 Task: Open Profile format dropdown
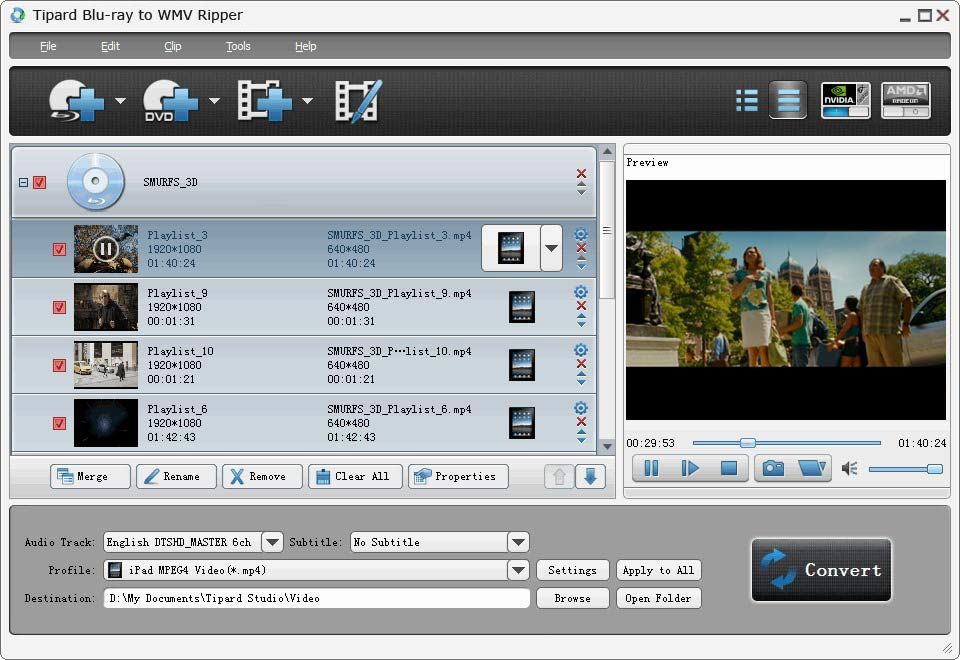click(519, 570)
